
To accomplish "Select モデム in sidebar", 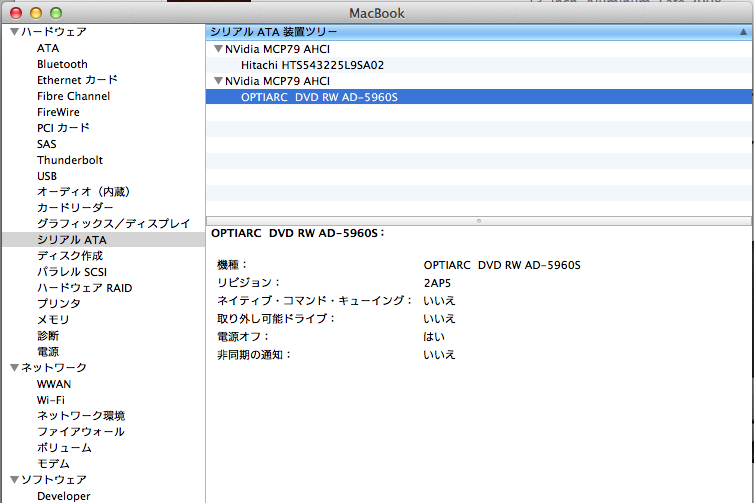I will click(53, 464).
